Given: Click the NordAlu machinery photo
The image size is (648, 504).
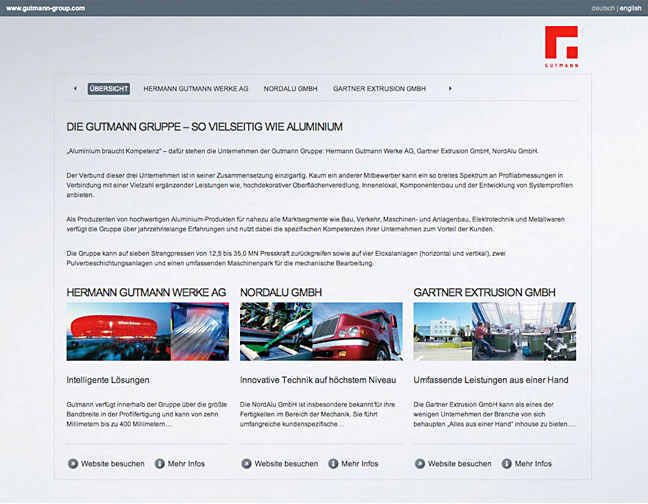Looking at the screenshot, I should 276,331.
